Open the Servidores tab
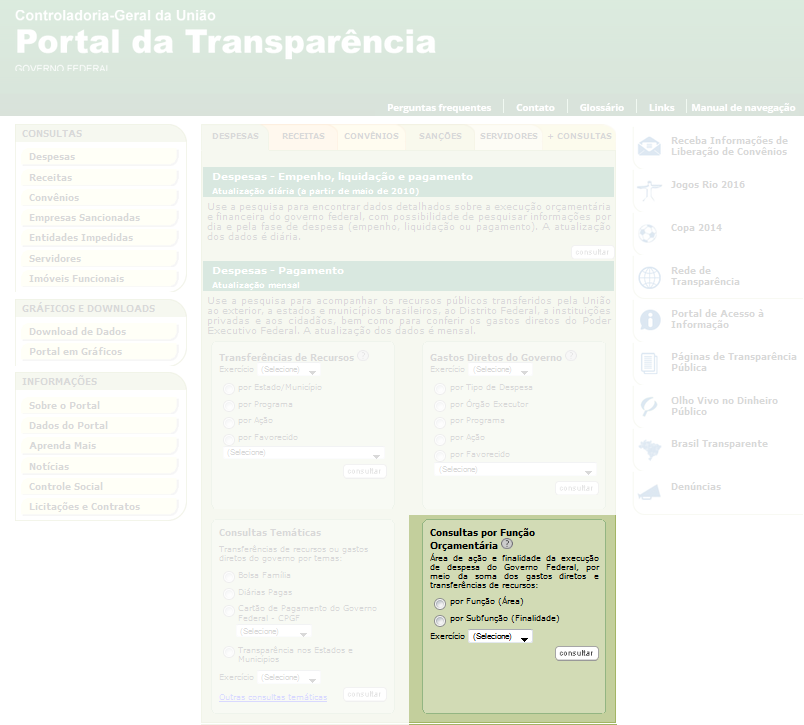The height and width of the screenshot is (725, 804). click(508, 137)
